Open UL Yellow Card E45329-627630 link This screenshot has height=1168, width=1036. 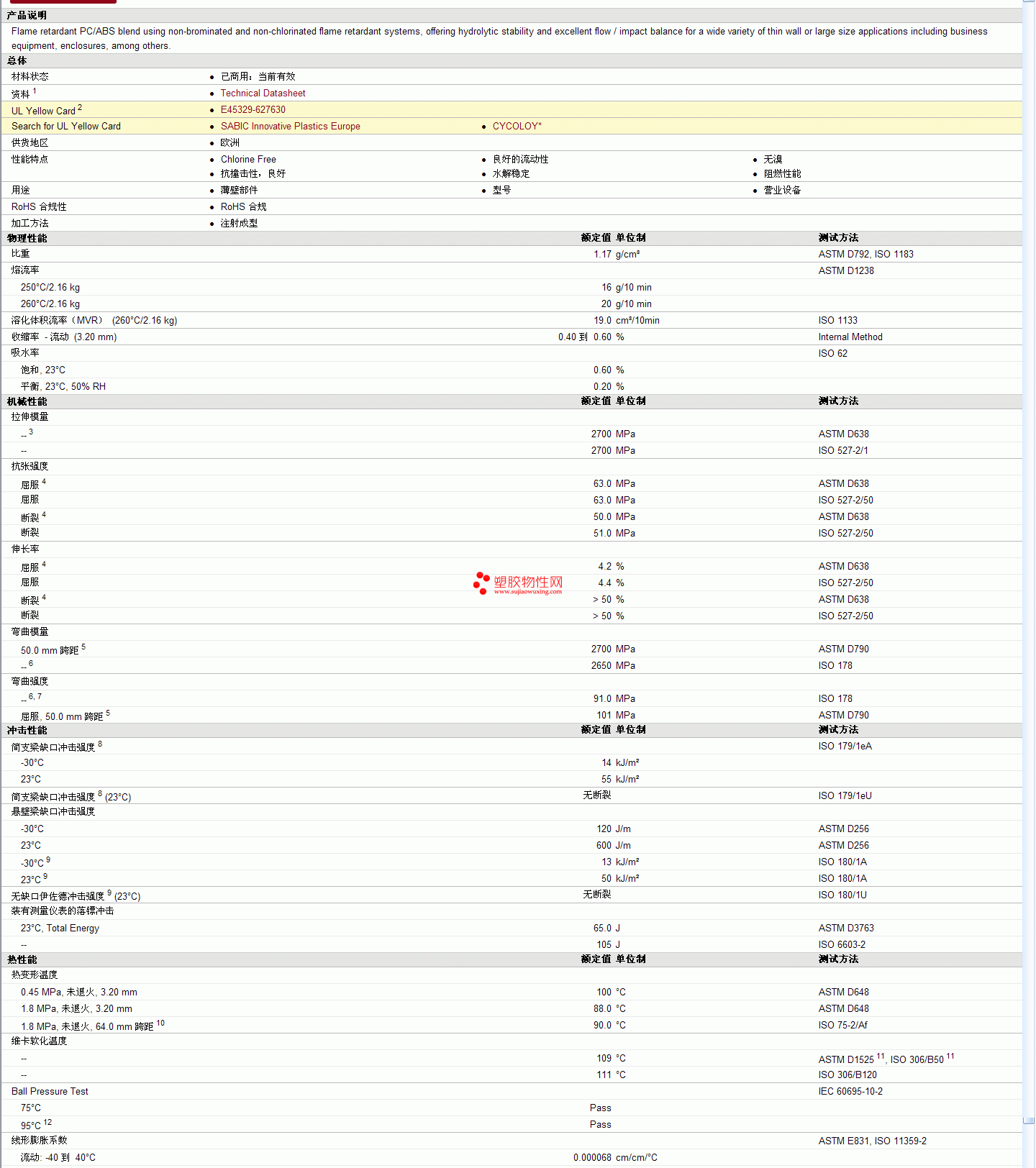(x=253, y=110)
